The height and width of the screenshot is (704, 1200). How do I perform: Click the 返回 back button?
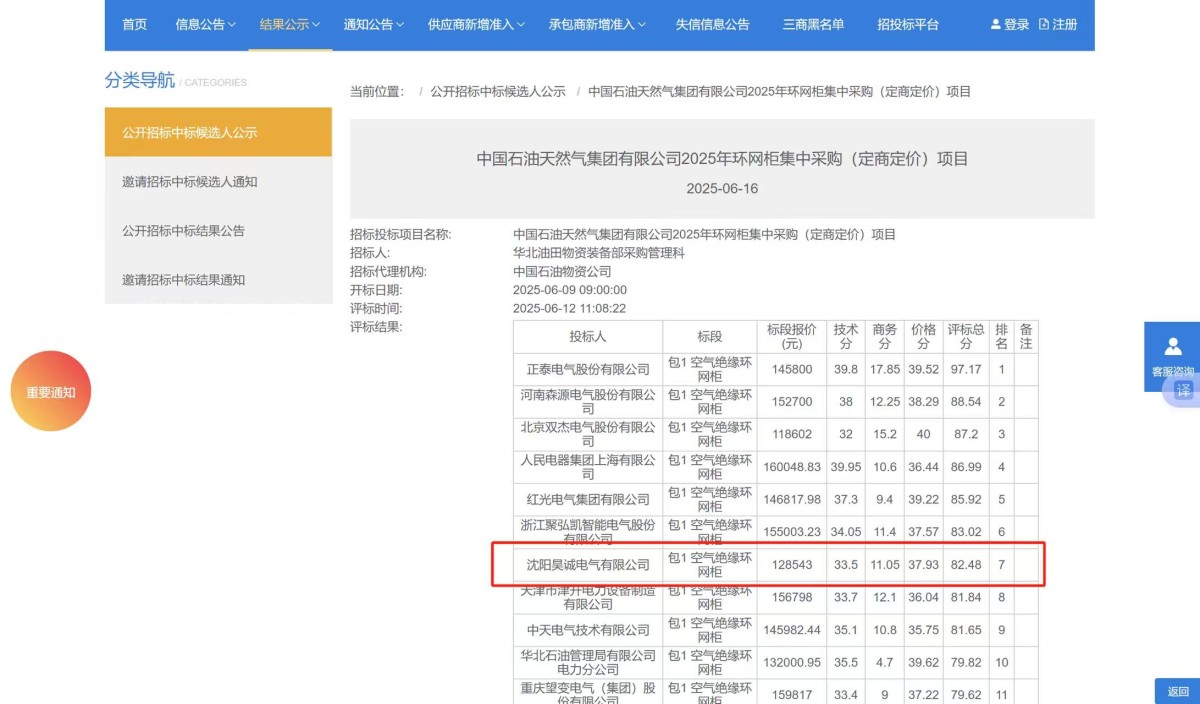1178,691
